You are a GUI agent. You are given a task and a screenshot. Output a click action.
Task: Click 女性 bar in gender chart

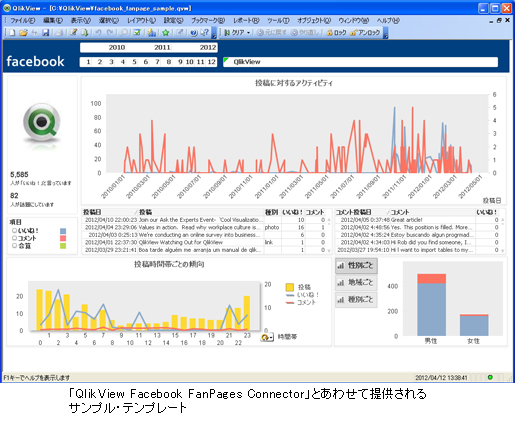pyautogui.click(x=474, y=325)
